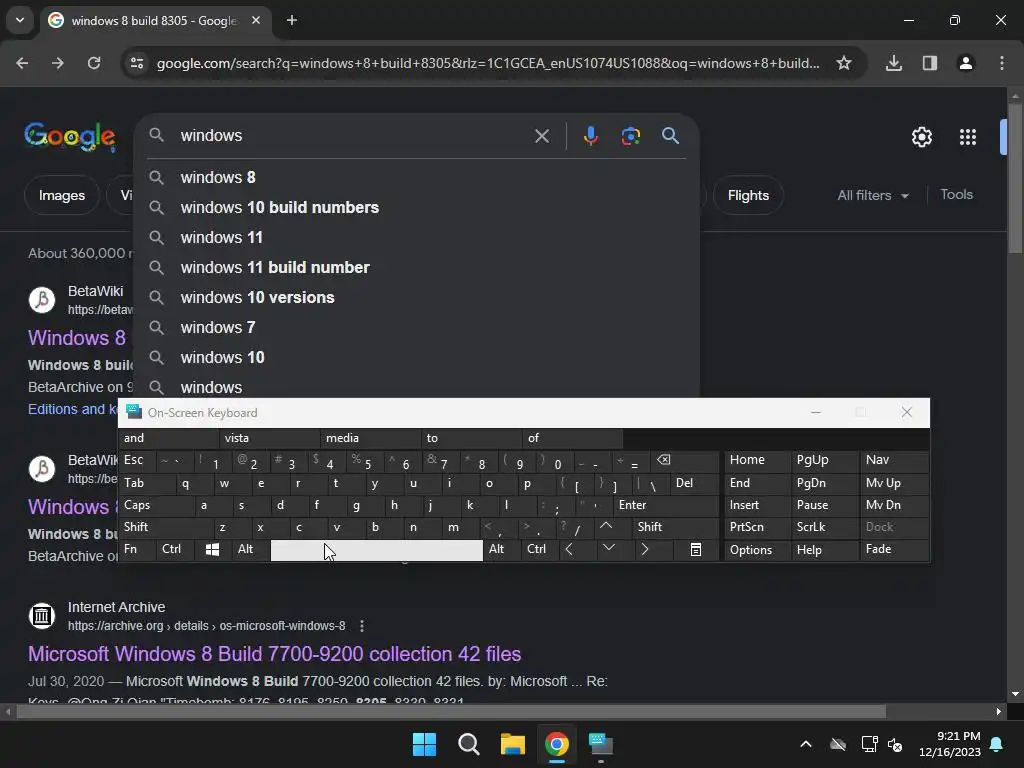Viewport: 1024px width, 768px height.
Task: Open the tab search dropdown arrow
Action: pyautogui.click(x=20, y=20)
